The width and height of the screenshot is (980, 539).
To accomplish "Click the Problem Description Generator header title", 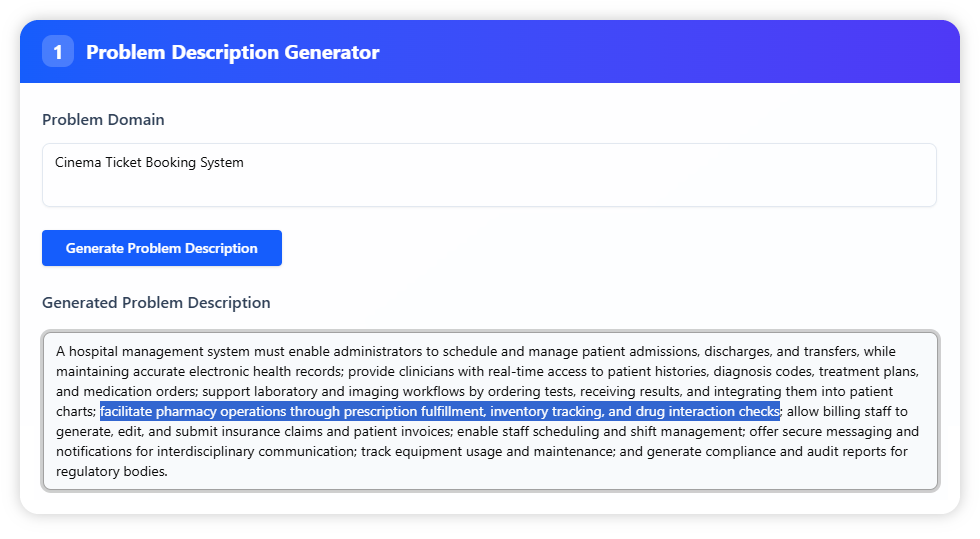I will [x=233, y=52].
